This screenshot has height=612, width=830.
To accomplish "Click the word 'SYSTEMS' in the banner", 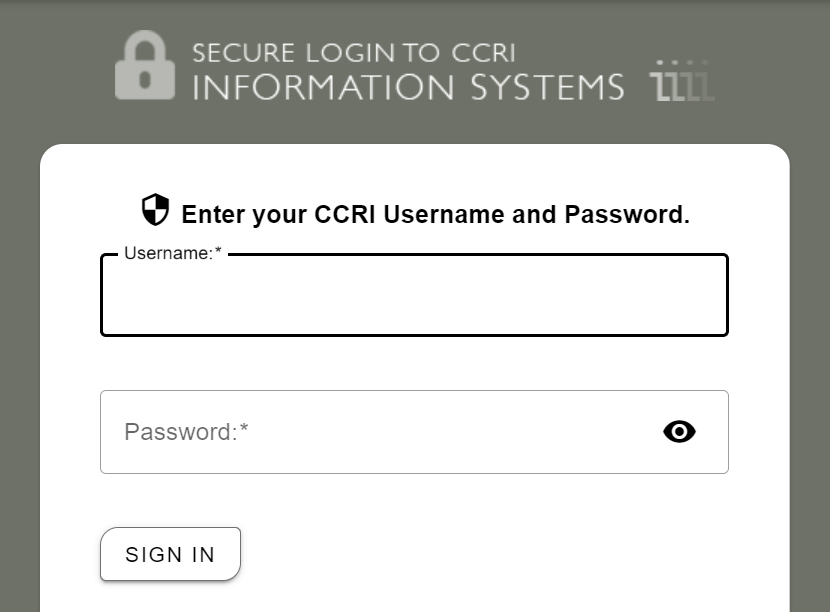I will click(548, 87).
